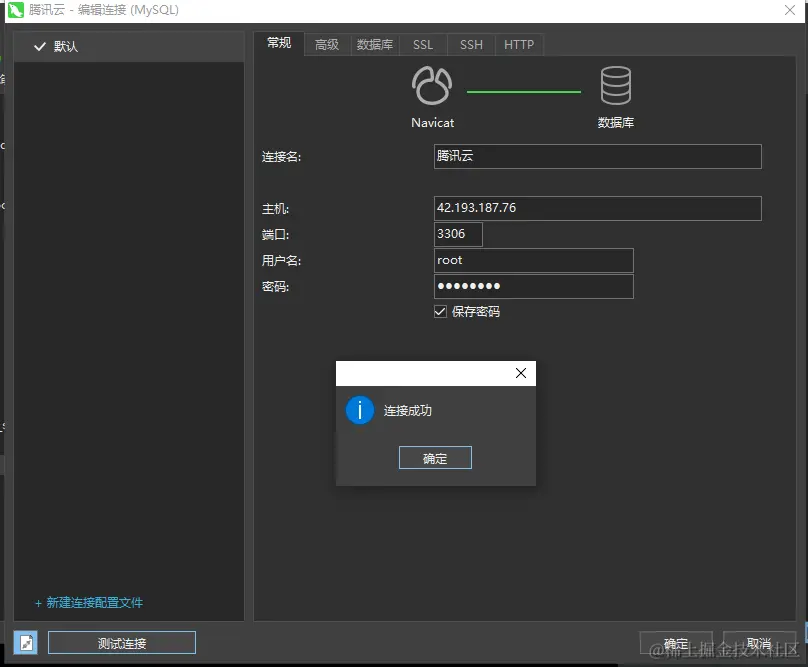808x667 pixels.
Task: Click the window title 腾讯云 - 编辑连接 (MySQL)
Action: pyautogui.click(x=104, y=10)
